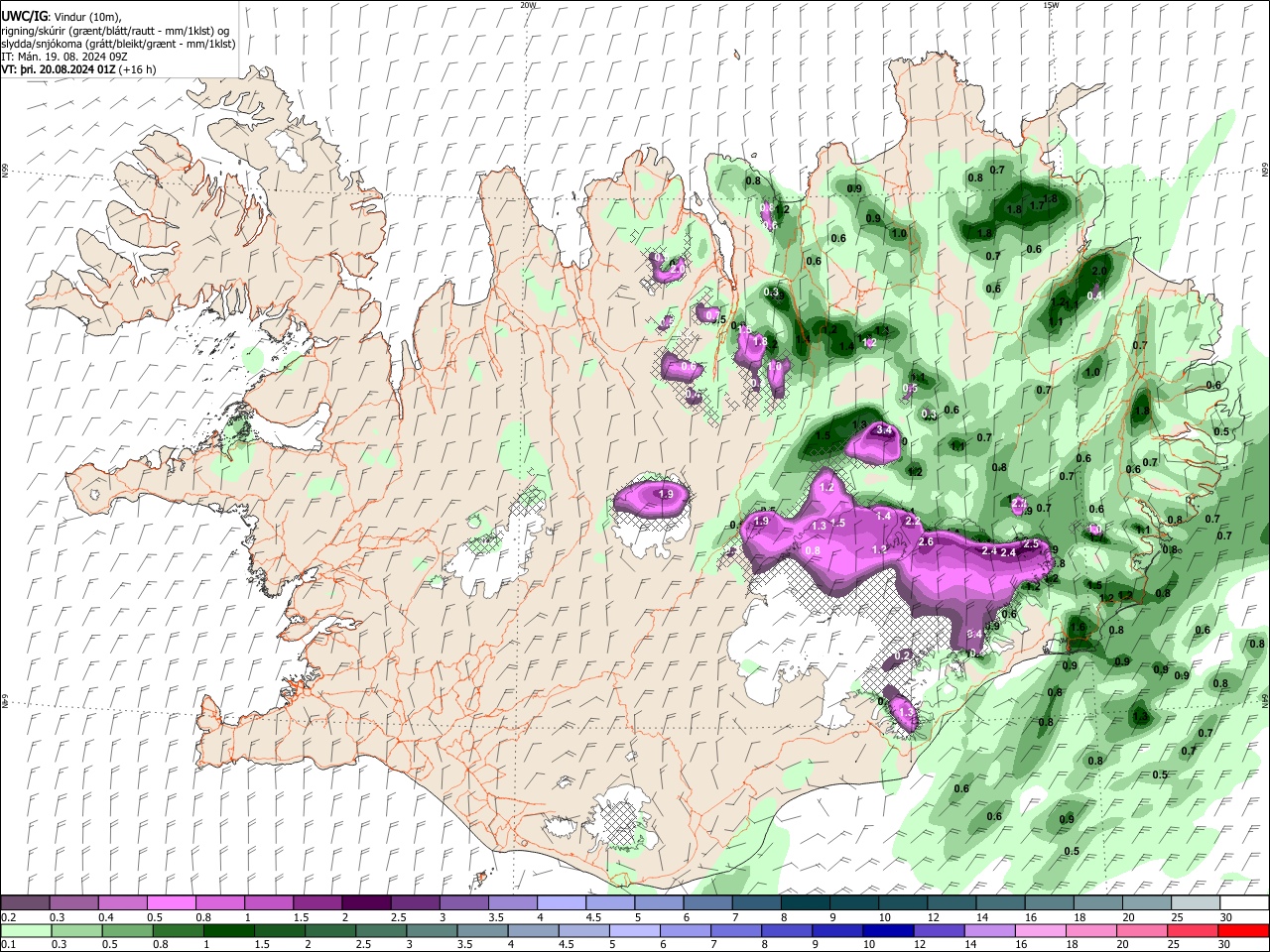Click the magenta swatch labeled 1.5 in snow legend

317,903
